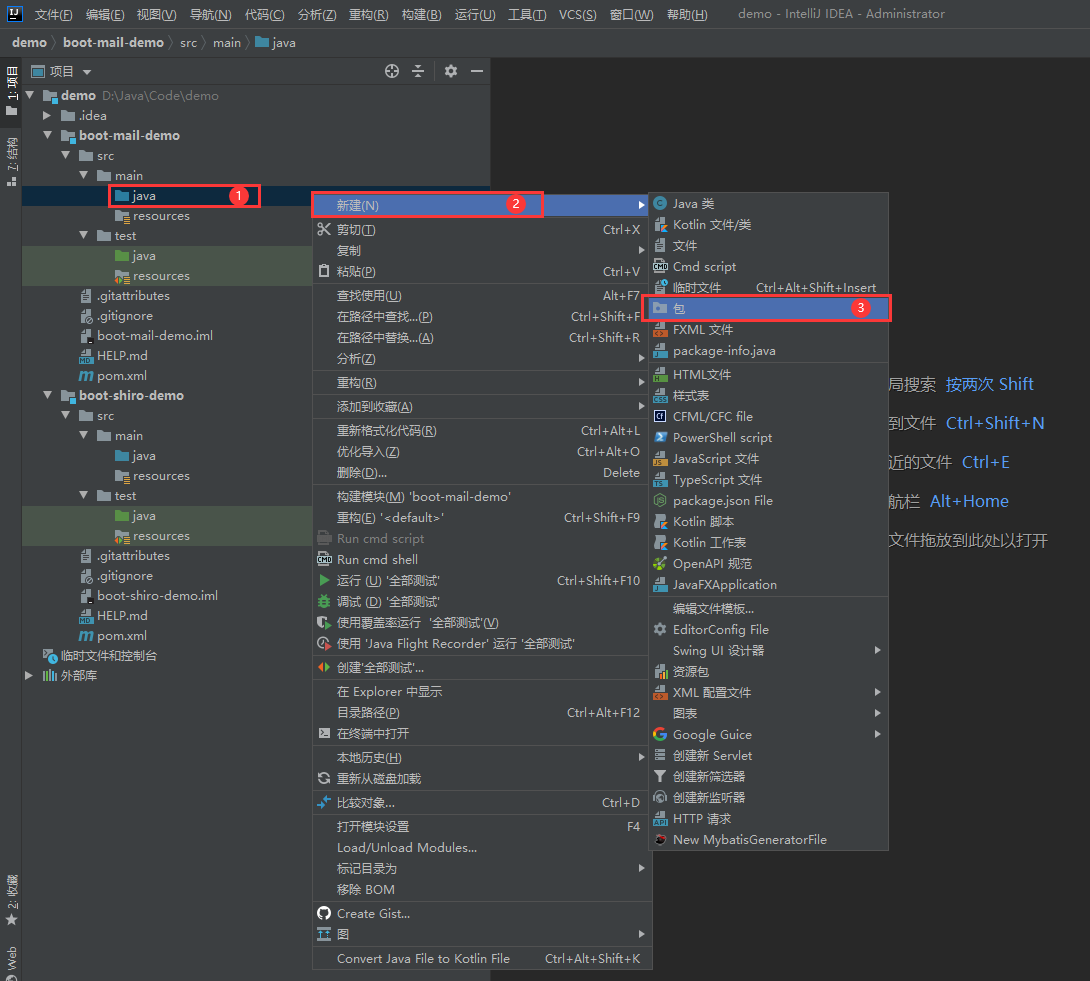
Task: Click the Create Gist GitHub icon
Action: pyautogui.click(x=324, y=914)
